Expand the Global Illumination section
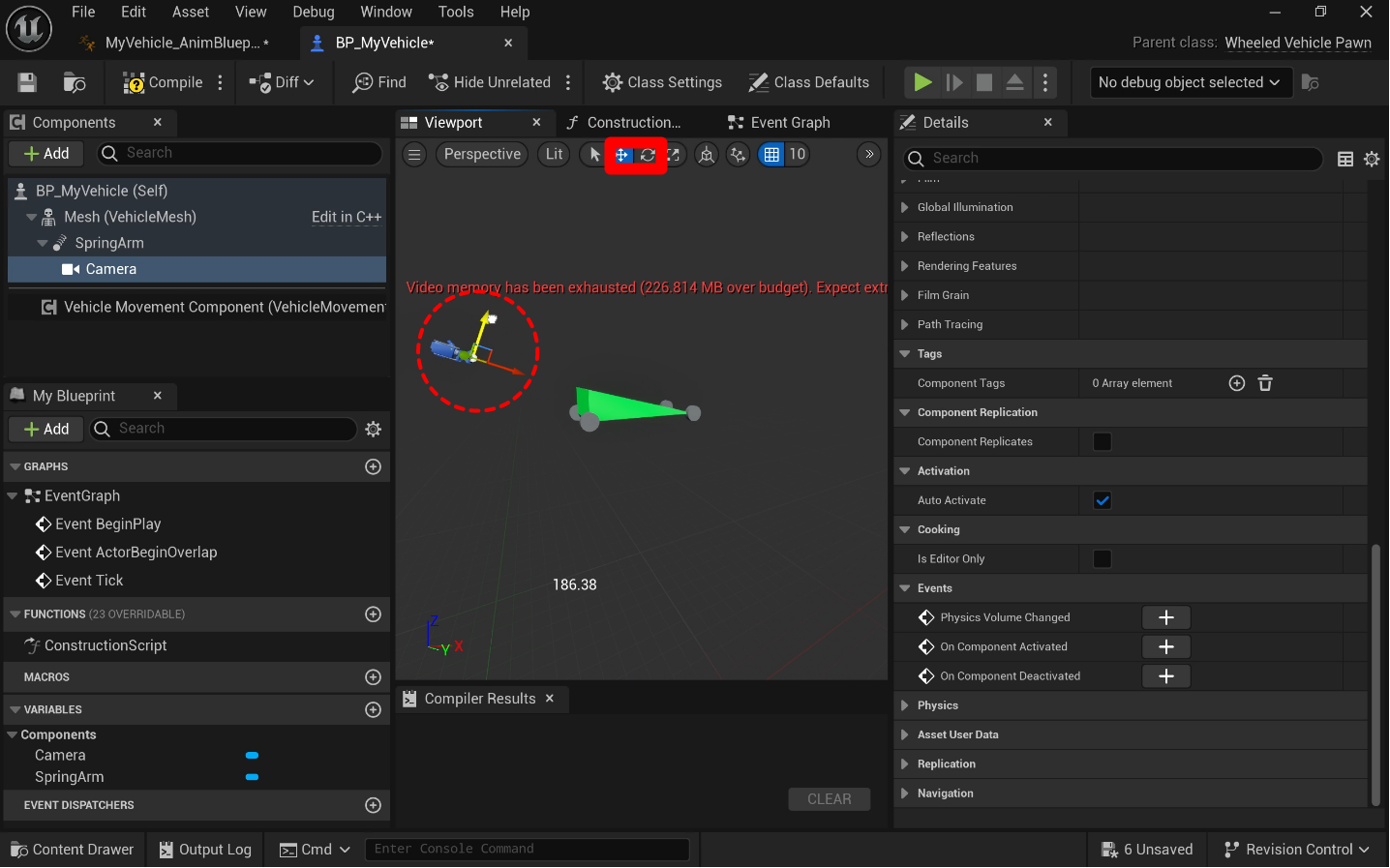The image size is (1390, 868). coord(904,207)
